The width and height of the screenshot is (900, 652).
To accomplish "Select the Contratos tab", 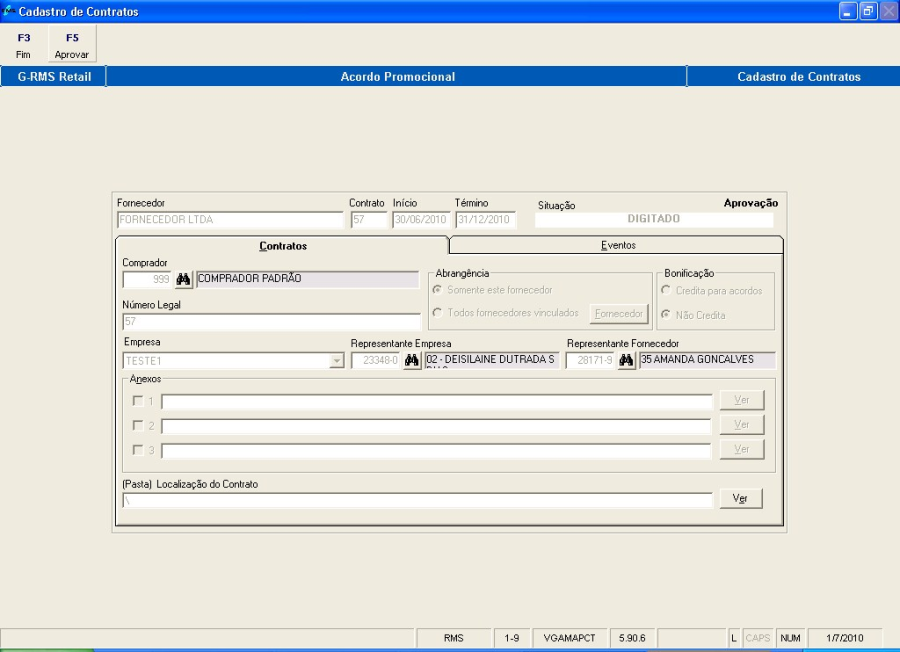I will (x=283, y=245).
